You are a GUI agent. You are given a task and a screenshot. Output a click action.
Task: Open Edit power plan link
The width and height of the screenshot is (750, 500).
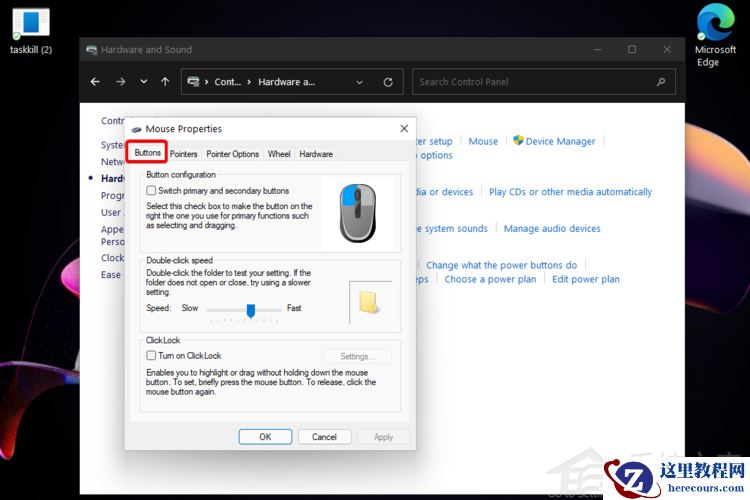click(x=585, y=279)
